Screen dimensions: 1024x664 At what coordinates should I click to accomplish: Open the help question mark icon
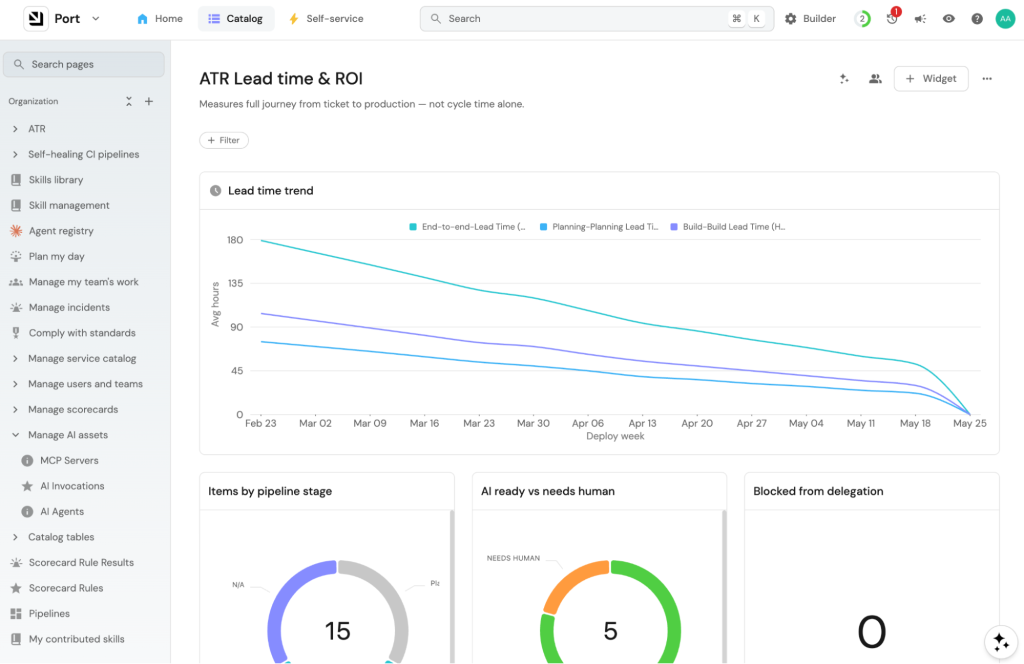[x=976, y=19]
